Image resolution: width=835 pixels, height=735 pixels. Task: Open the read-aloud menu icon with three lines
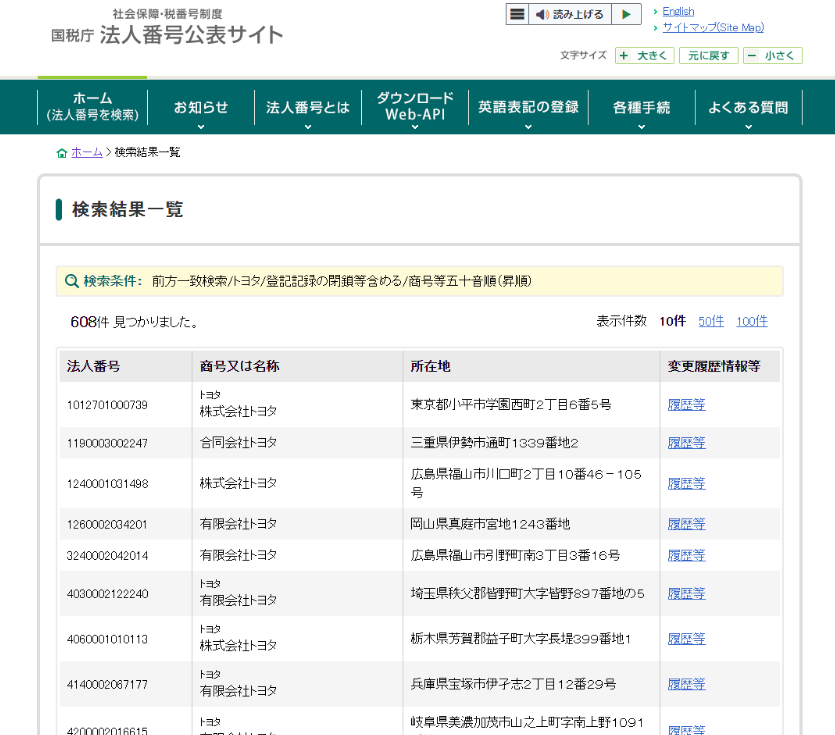click(x=517, y=14)
